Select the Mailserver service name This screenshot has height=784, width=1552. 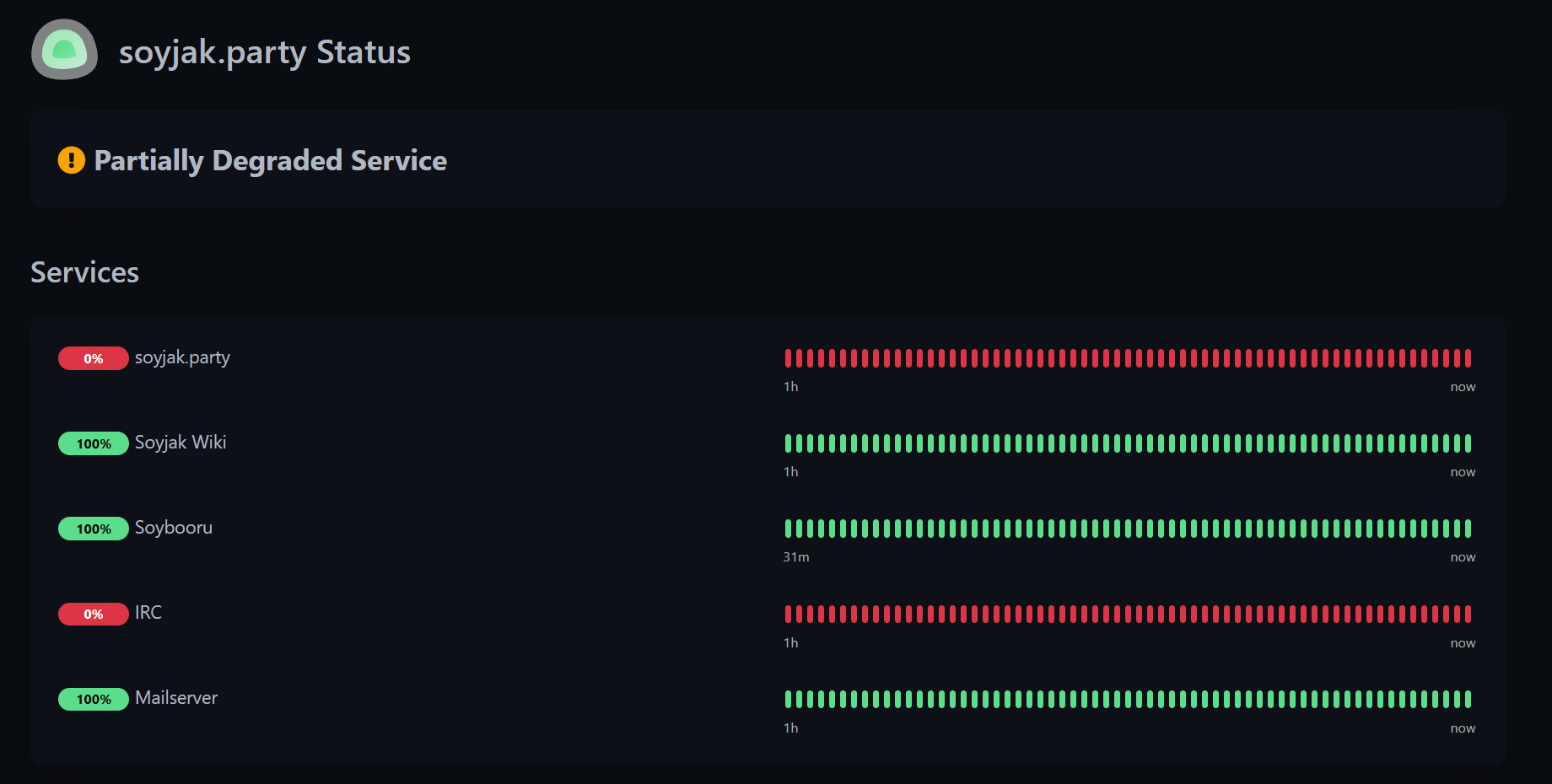click(x=176, y=698)
